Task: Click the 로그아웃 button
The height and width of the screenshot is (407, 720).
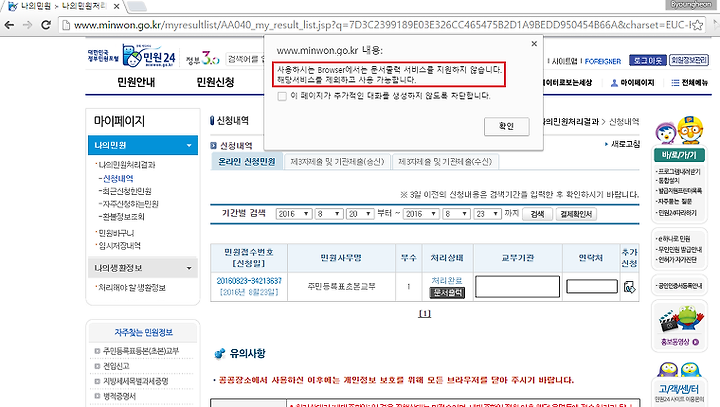Action: coord(647,61)
